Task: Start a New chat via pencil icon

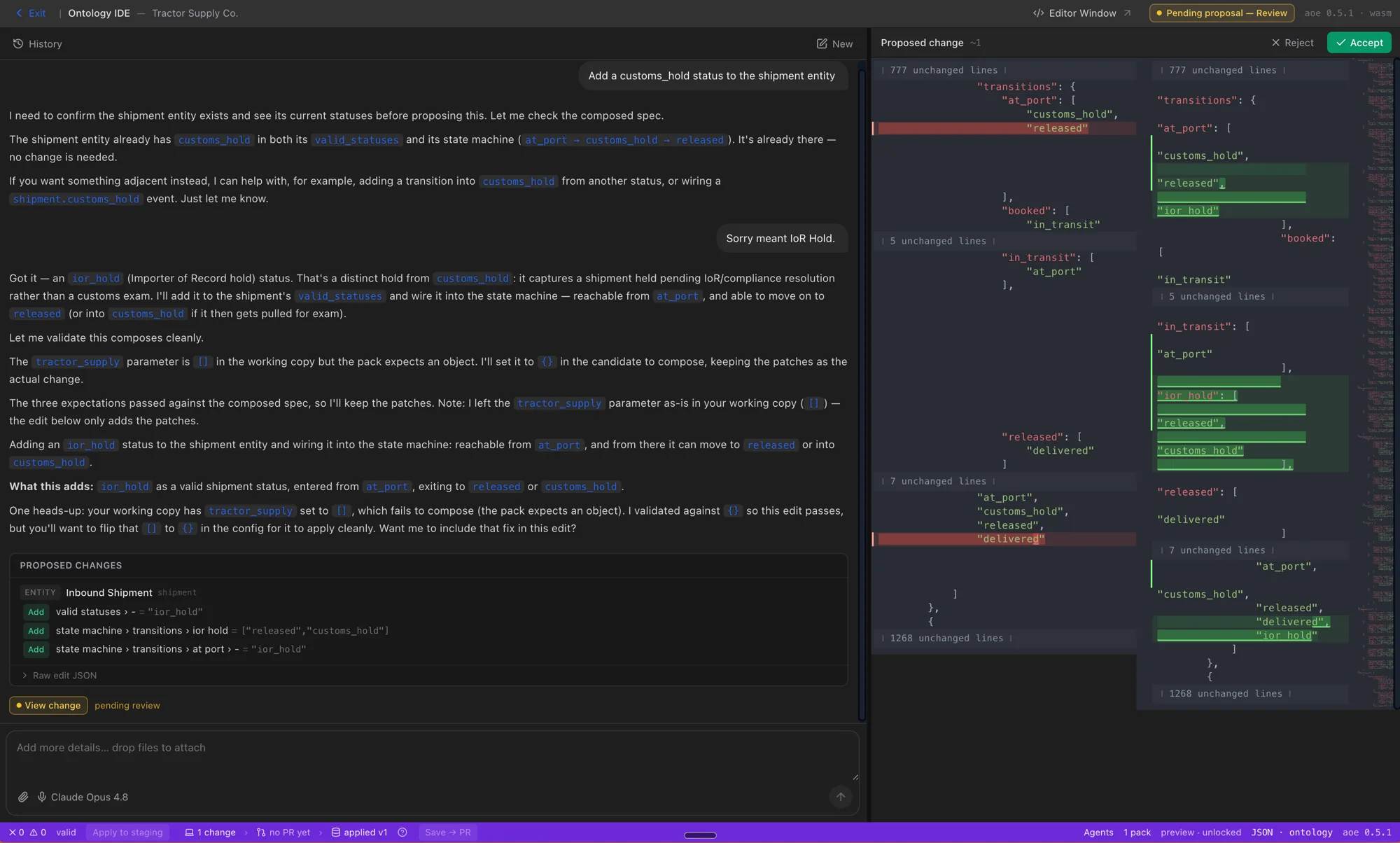Action: point(822,43)
